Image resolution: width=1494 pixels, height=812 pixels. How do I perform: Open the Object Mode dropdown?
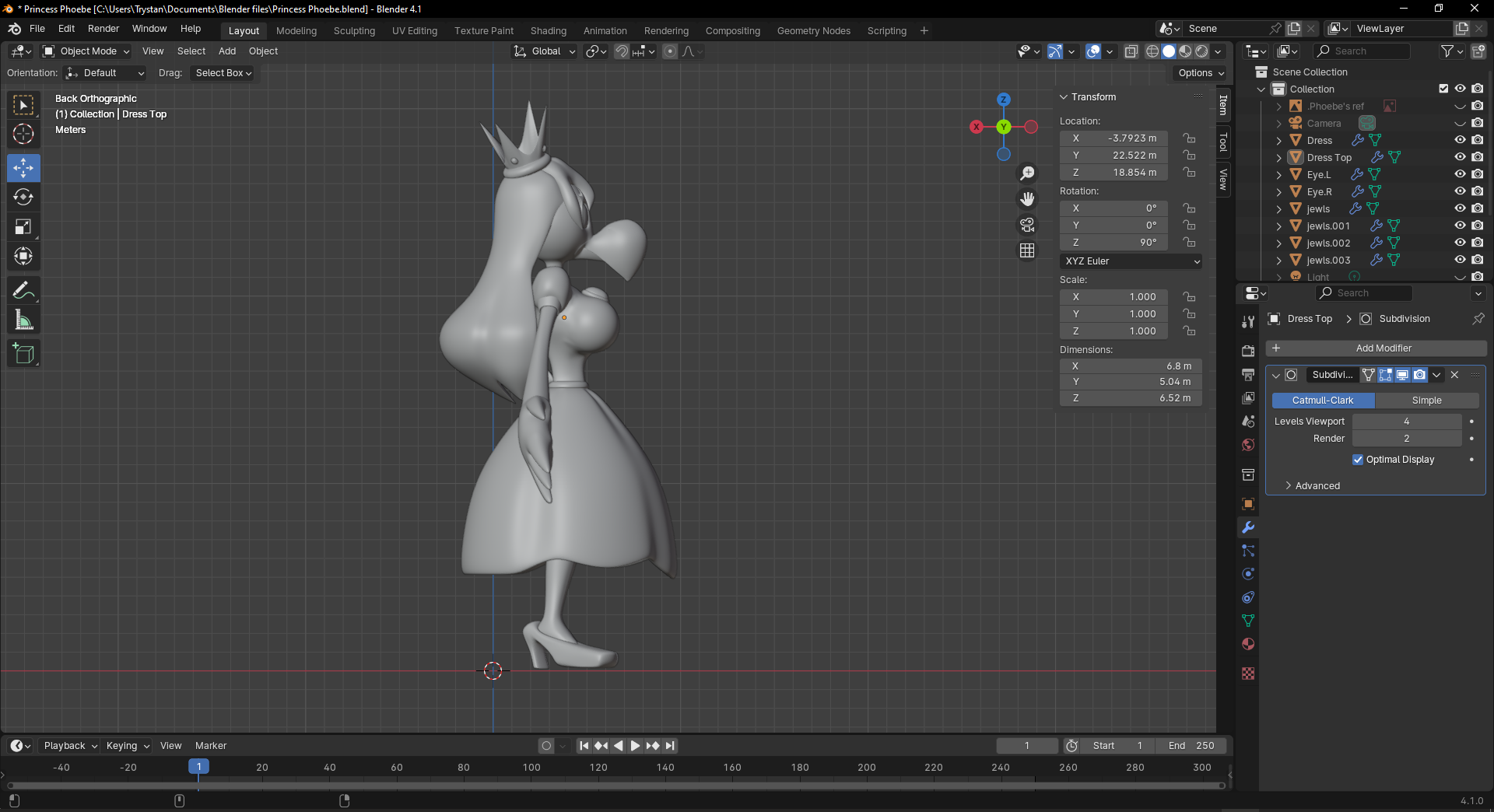[86, 51]
